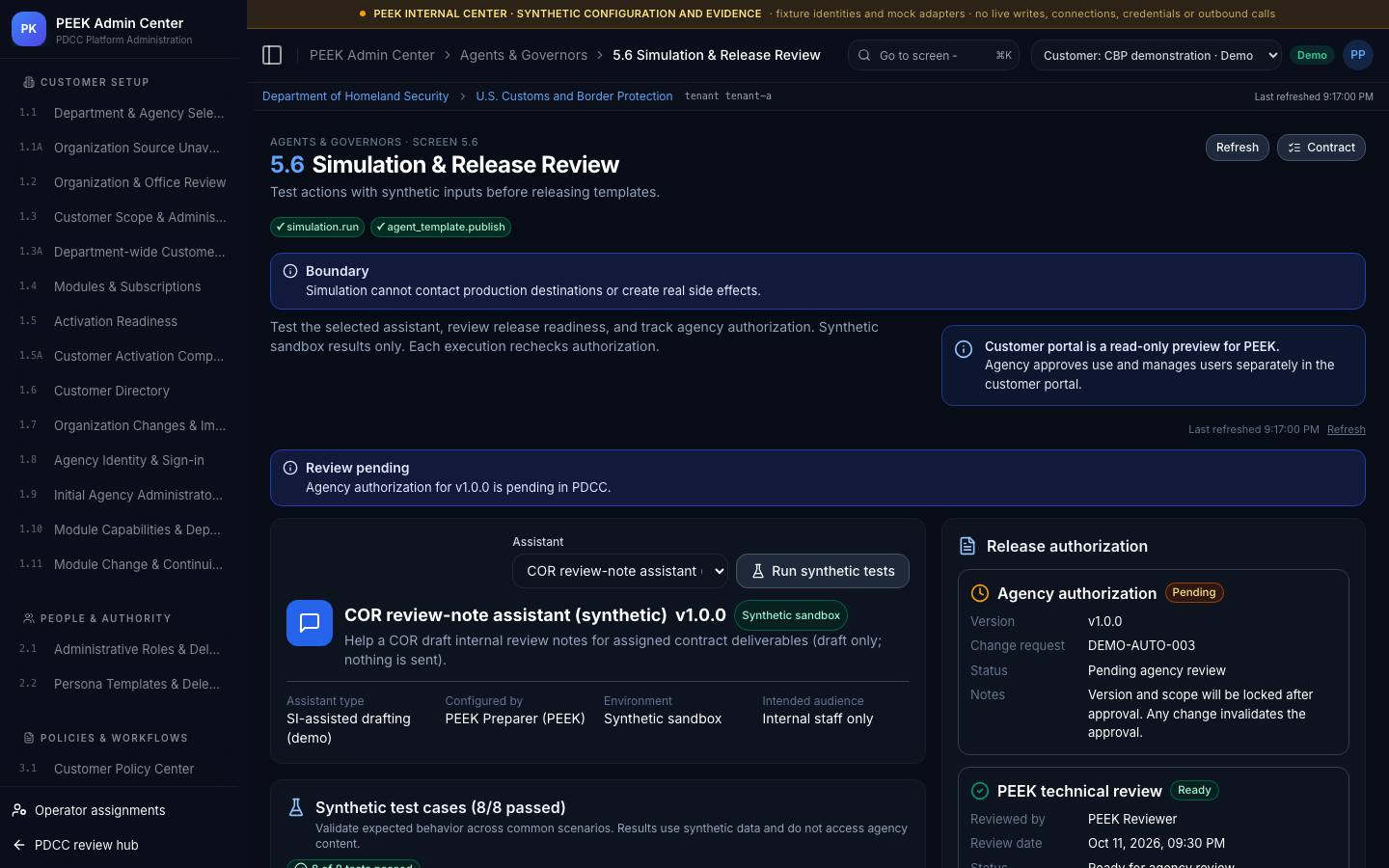Click the Pending status badge
This screenshot has height=868, width=1389.
click(x=1194, y=592)
